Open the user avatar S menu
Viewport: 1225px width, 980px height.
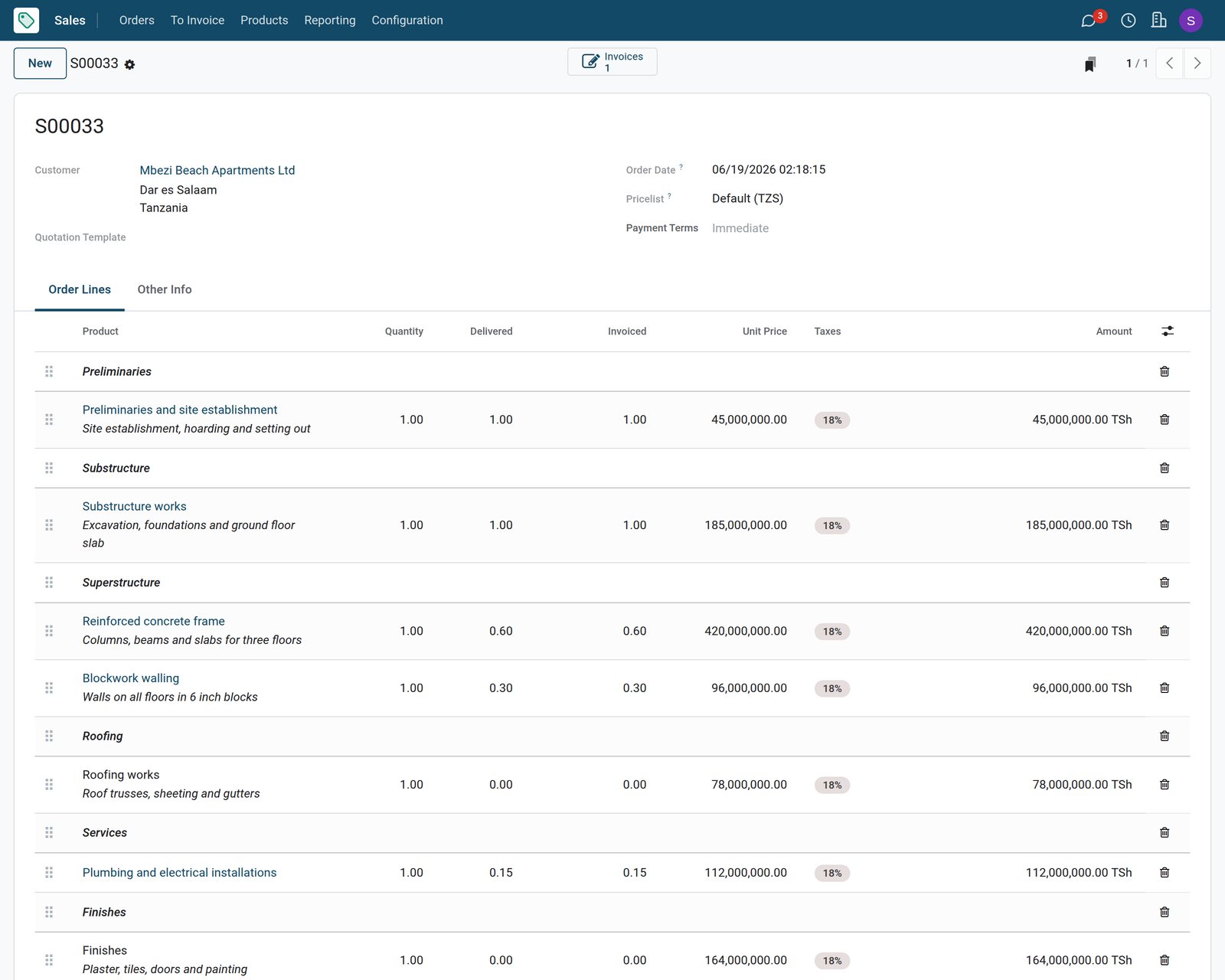[1191, 21]
